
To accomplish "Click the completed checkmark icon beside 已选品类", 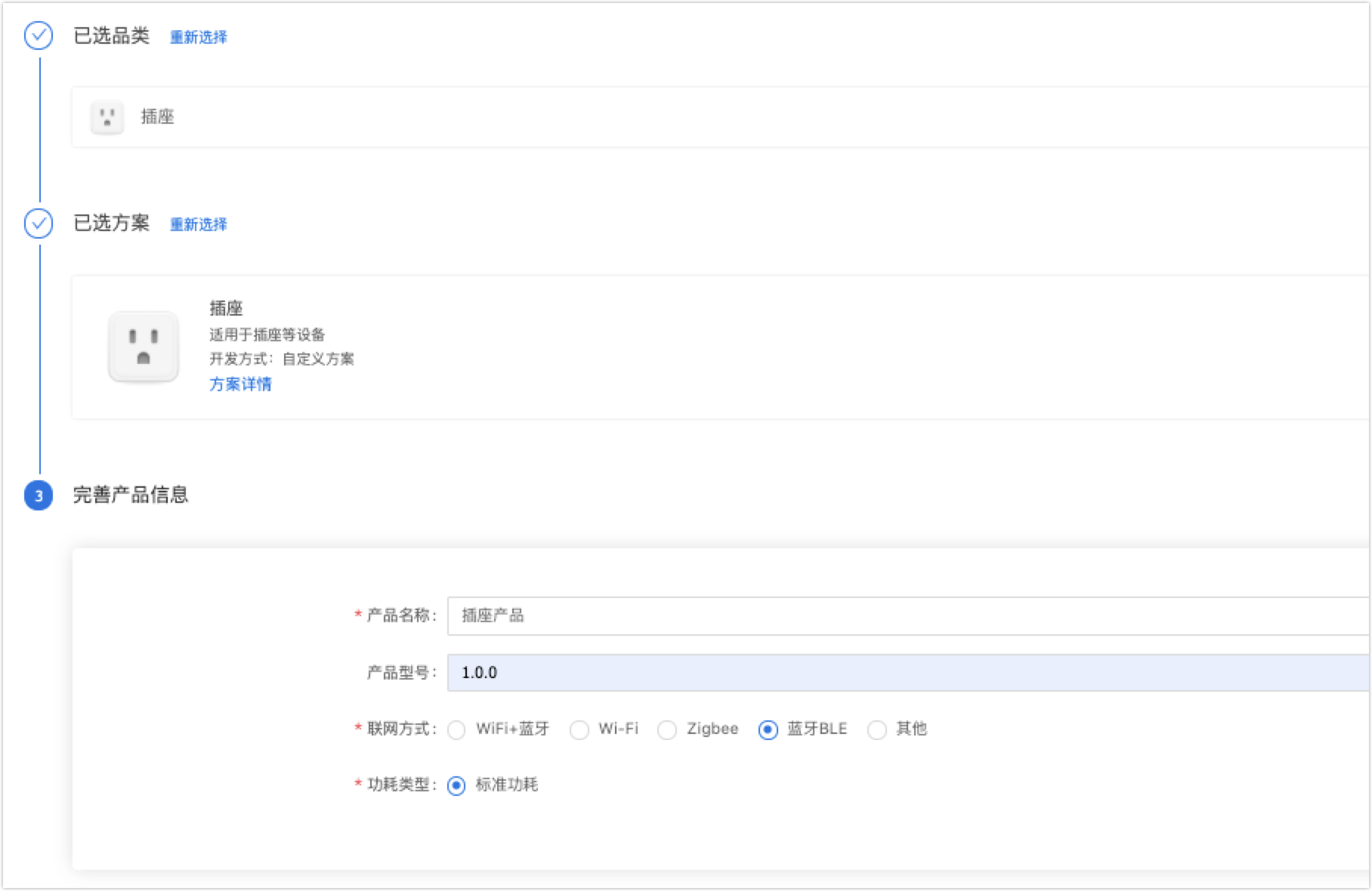I will [39, 35].
